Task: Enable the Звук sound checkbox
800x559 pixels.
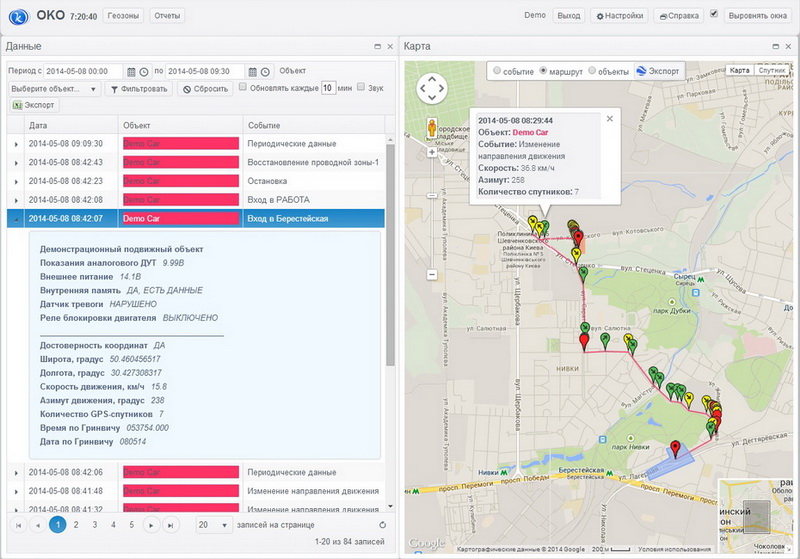Action: pyautogui.click(x=361, y=87)
